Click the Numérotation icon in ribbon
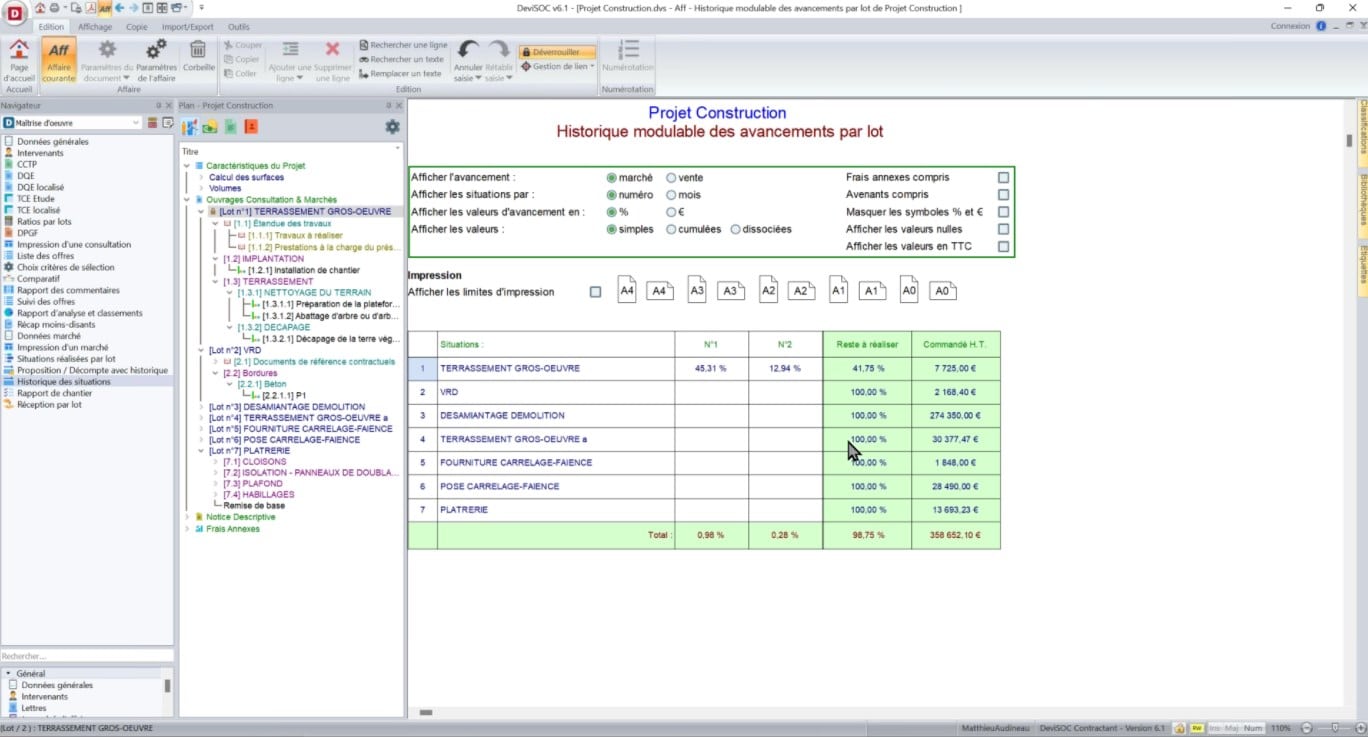Image resolution: width=1368 pixels, height=737 pixels. pos(628,51)
